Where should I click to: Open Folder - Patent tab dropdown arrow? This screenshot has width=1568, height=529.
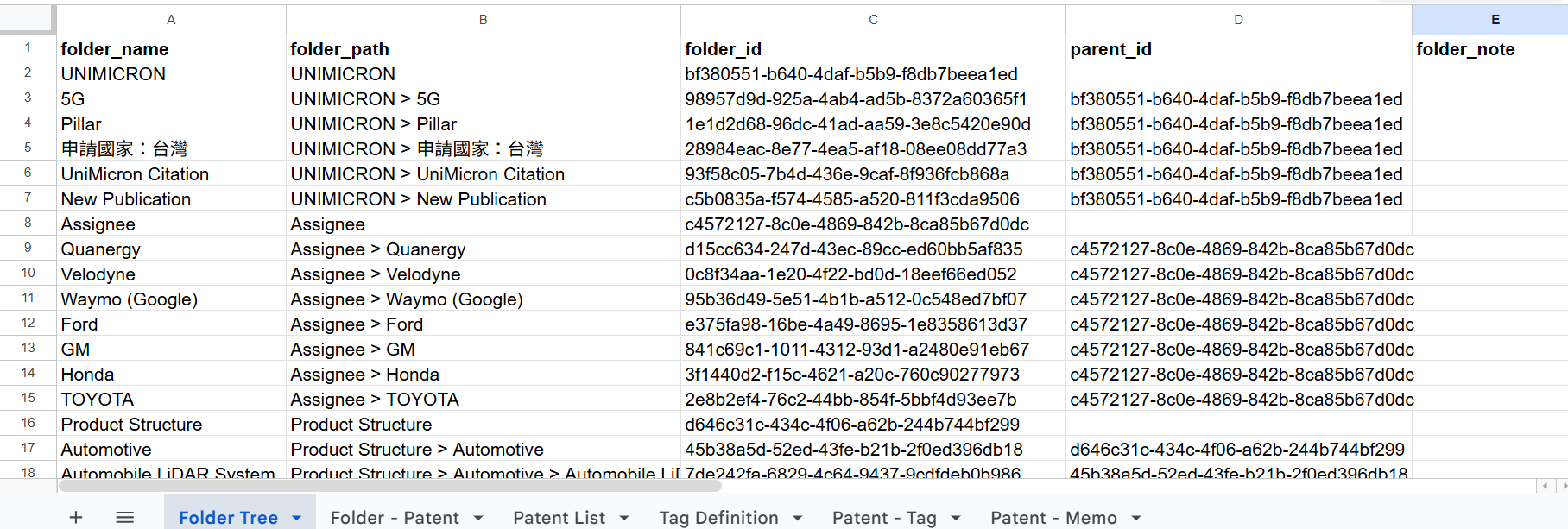[478, 518]
